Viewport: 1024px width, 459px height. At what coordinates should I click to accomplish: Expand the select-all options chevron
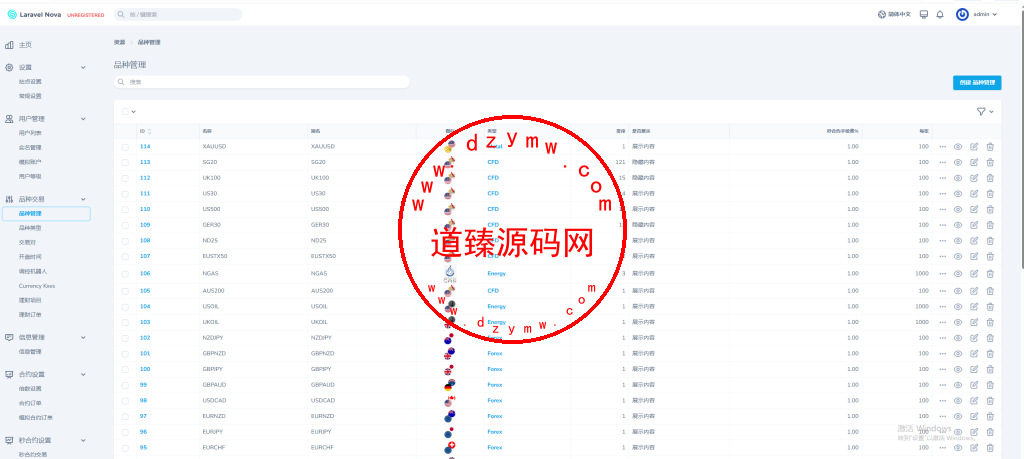tap(134, 112)
